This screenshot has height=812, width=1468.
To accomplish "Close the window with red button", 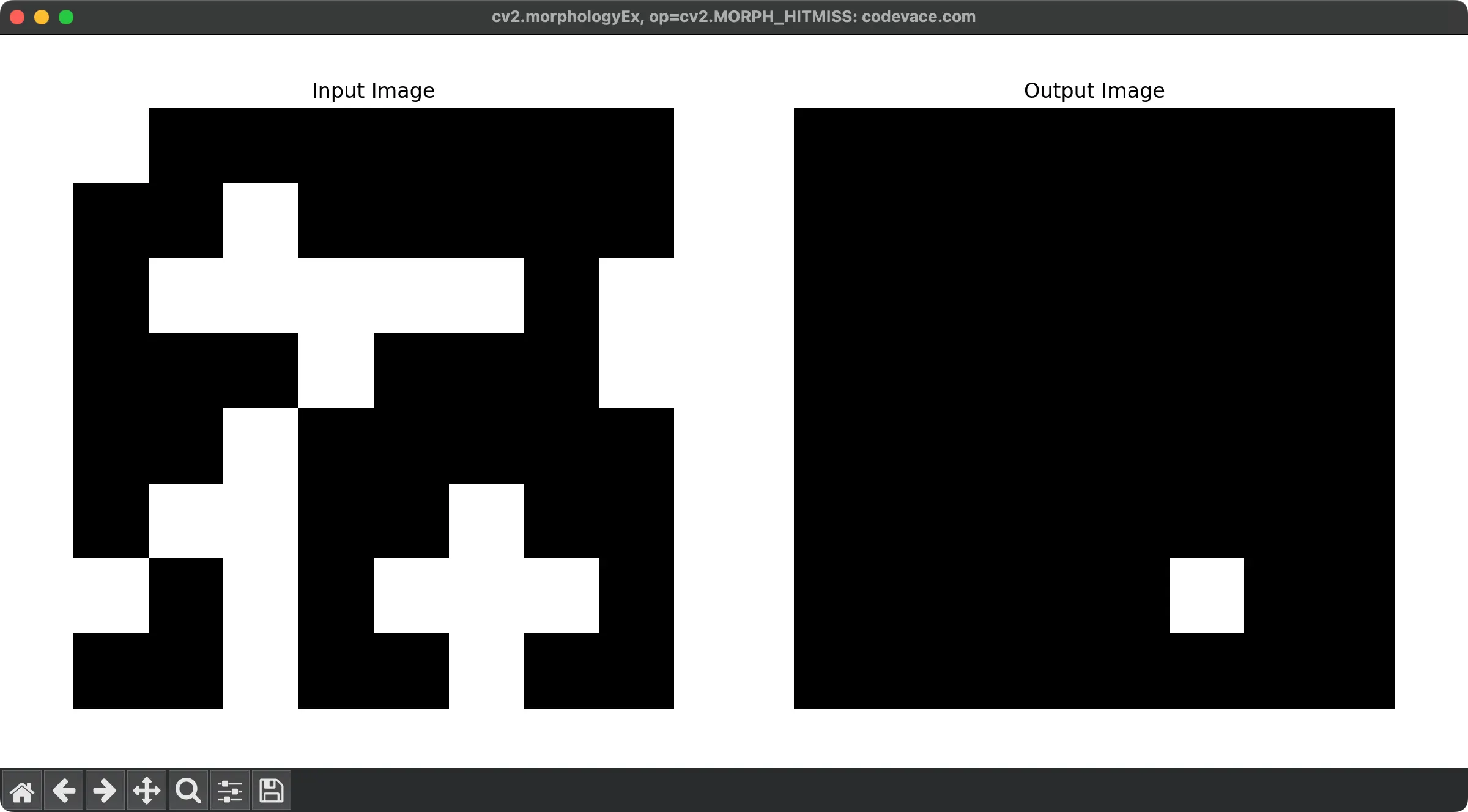I will tap(17, 17).
